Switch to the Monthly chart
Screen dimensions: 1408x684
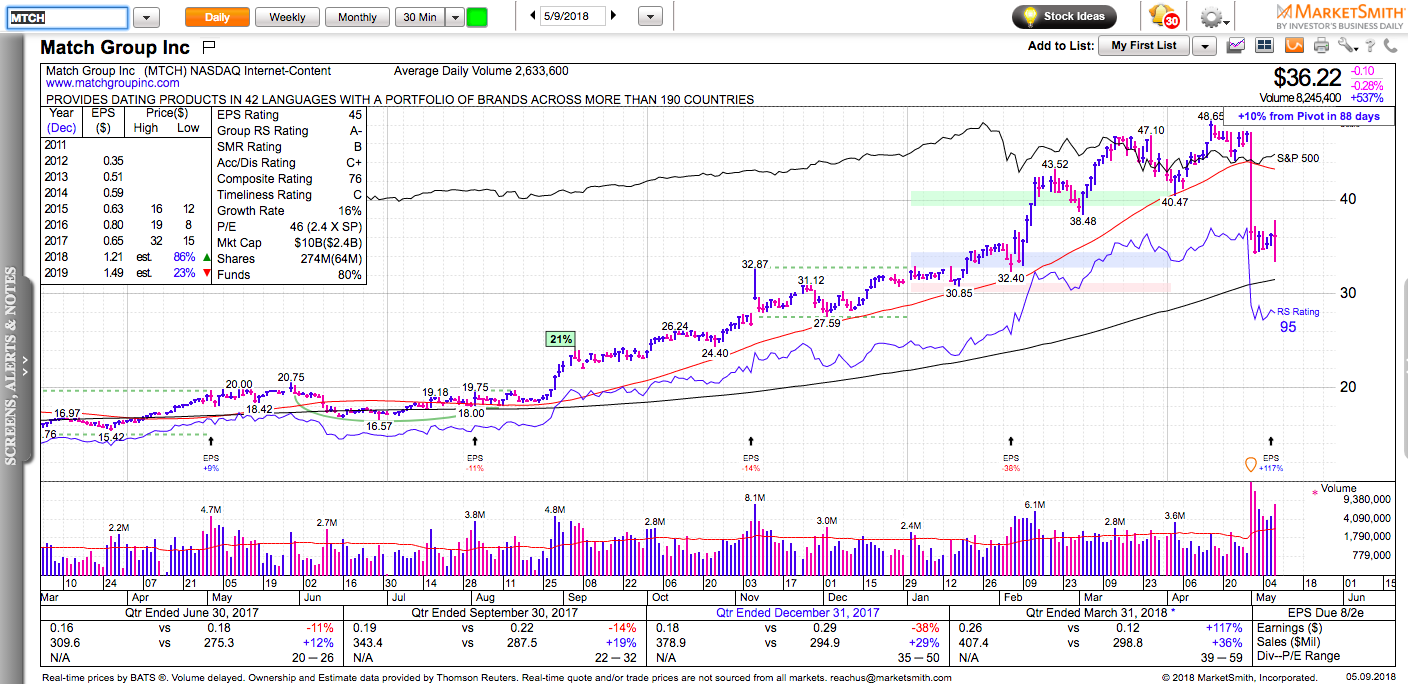tap(357, 17)
